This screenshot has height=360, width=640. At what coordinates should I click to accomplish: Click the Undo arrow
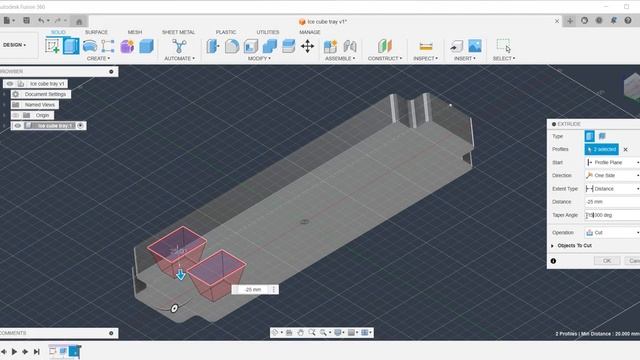click(x=41, y=20)
